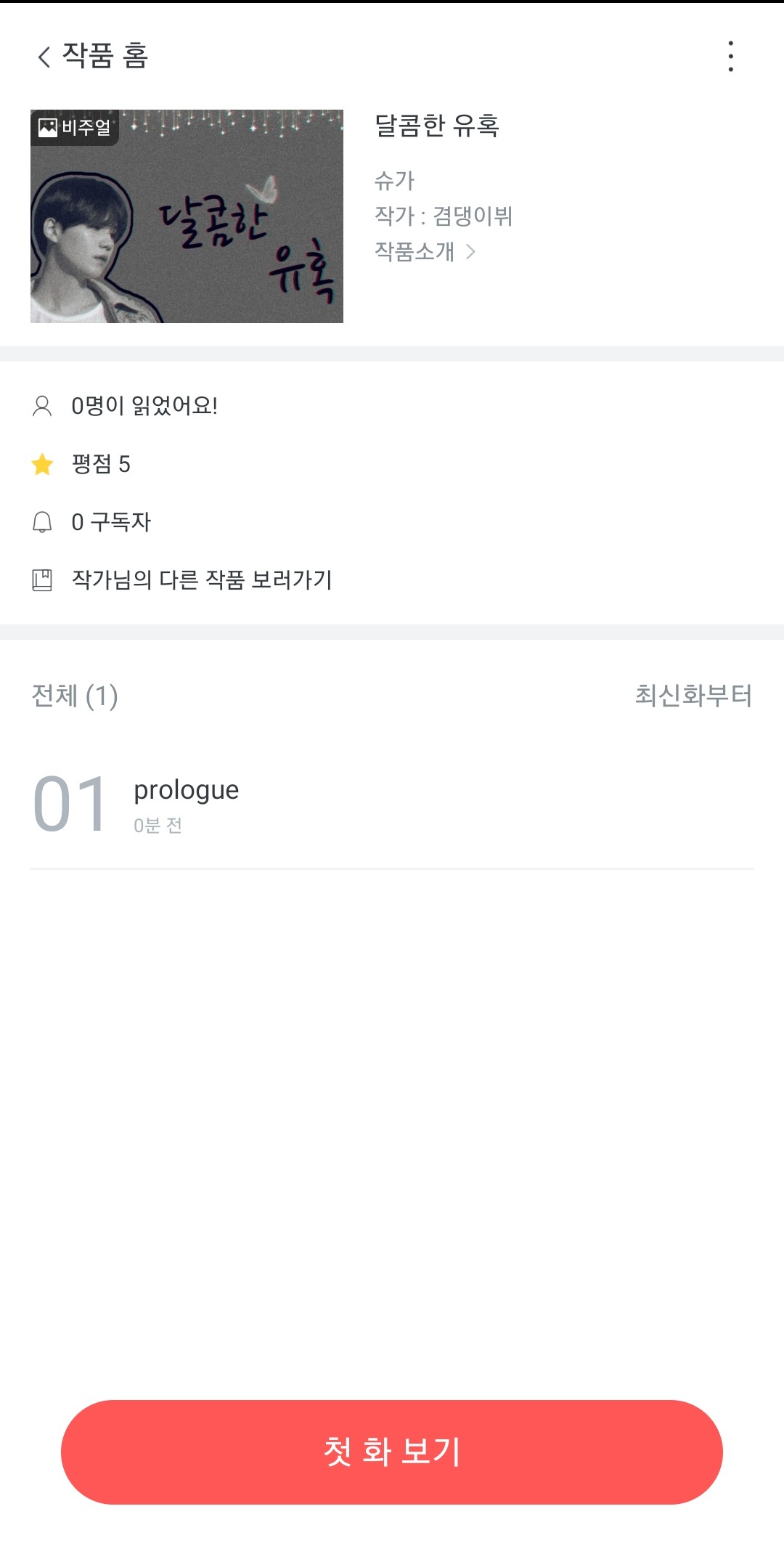Open the 달콤한 유혹 cover thumbnail
784x1546 pixels.
click(187, 216)
